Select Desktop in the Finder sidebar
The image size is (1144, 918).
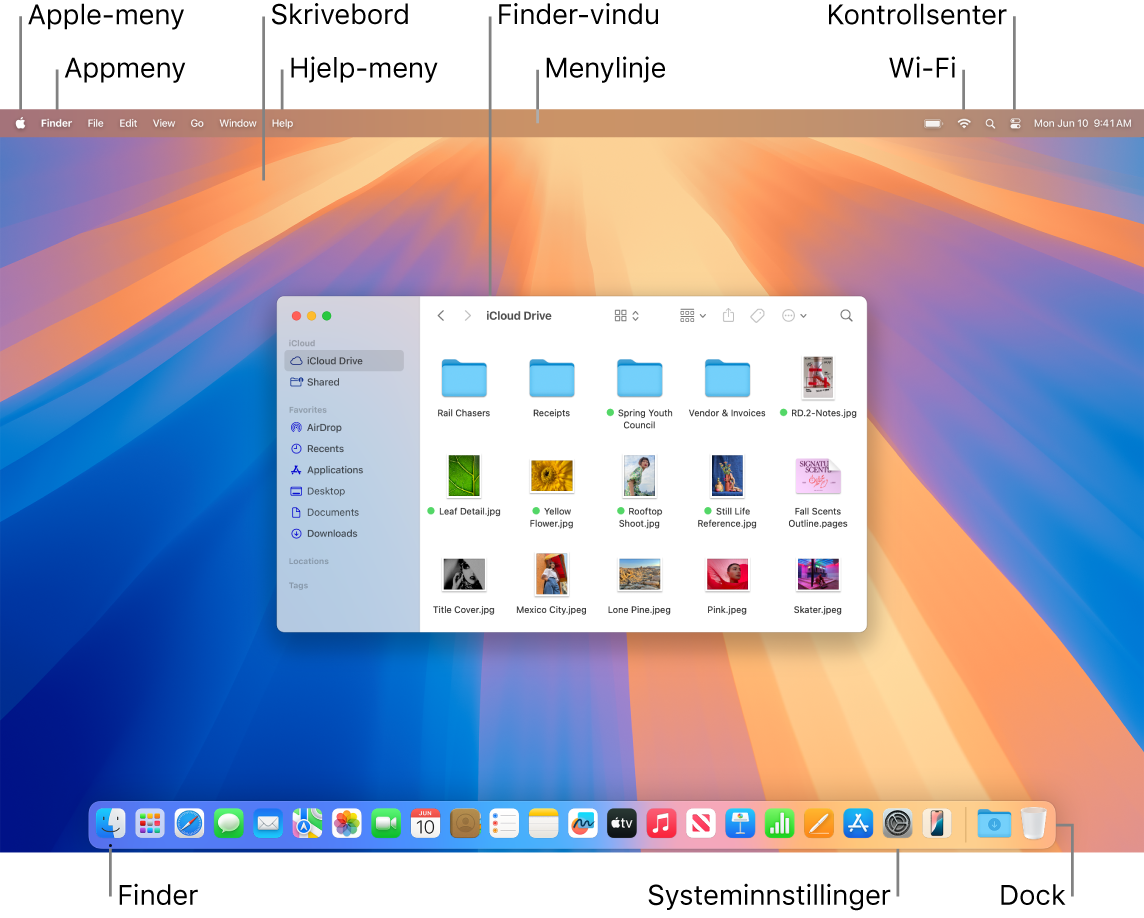(344, 491)
